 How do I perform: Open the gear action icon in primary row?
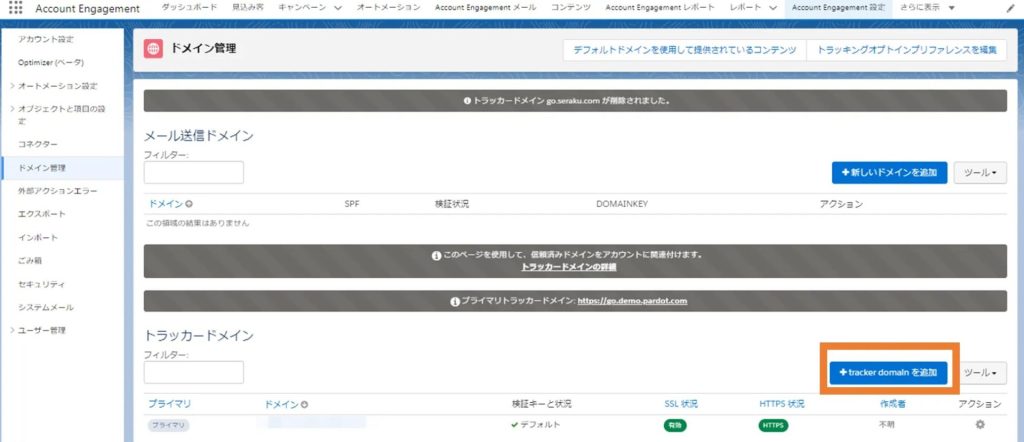980,424
